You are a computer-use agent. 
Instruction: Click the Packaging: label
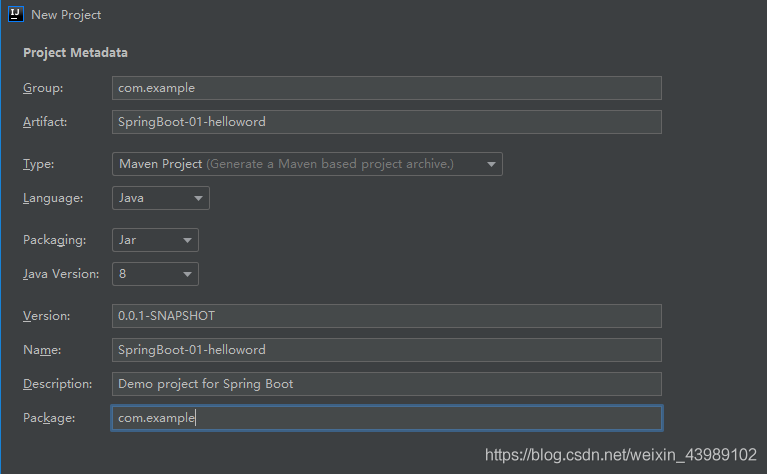click(x=54, y=240)
